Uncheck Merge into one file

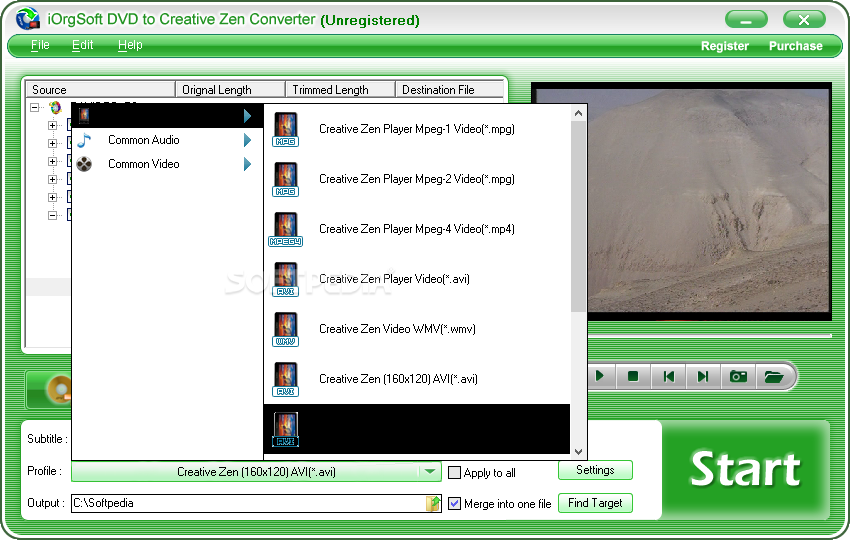[454, 504]
